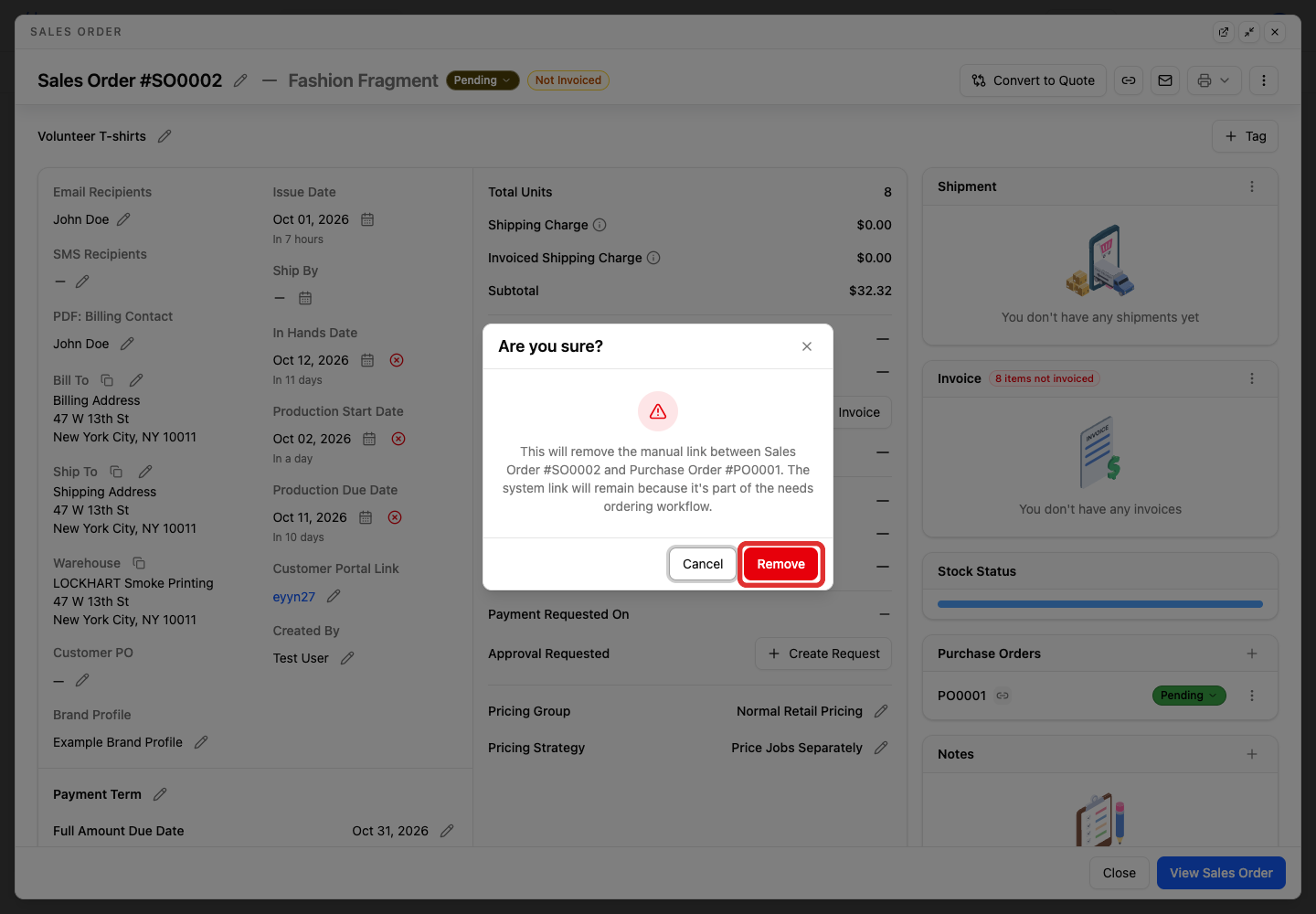This screenshot has height=914, width=1316.
Task: Edit the Ship To address
Action: pyautogui.click(x=145, y=472)
